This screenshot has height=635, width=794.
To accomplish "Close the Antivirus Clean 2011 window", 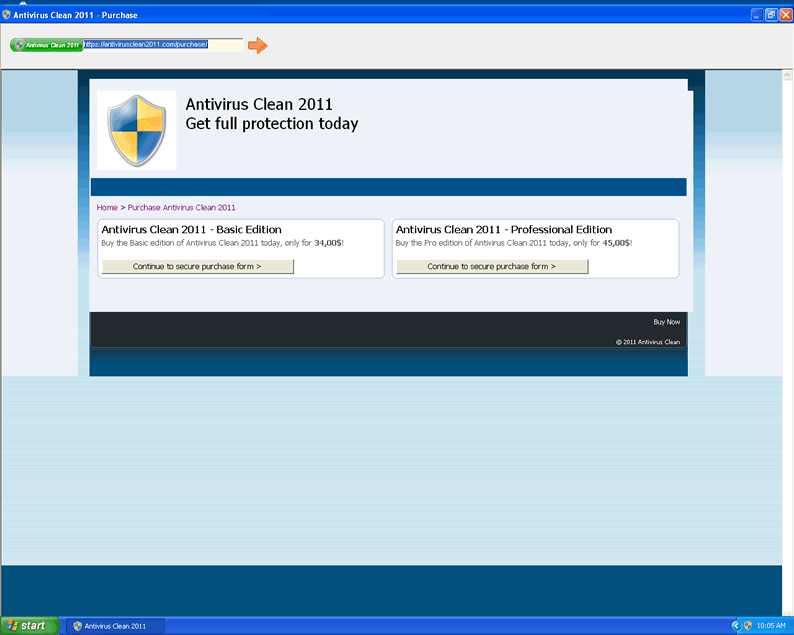I will tap(785, 15).
